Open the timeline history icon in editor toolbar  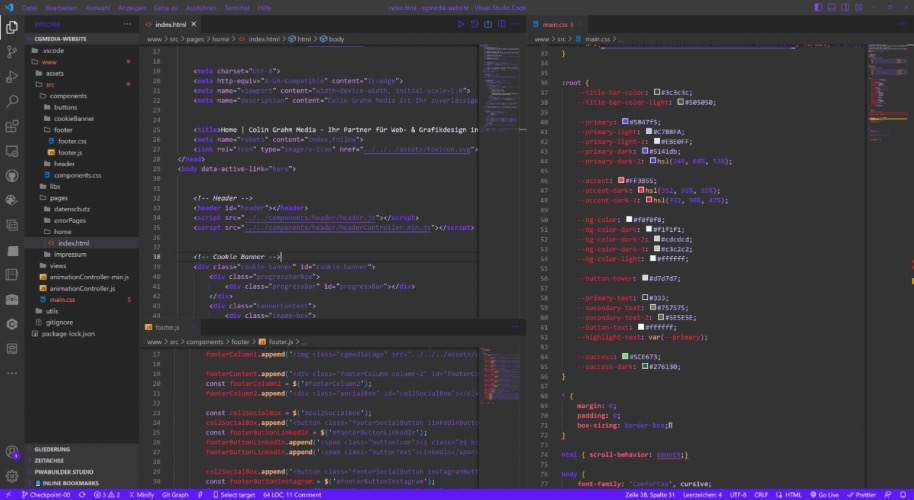coord(474,24)
